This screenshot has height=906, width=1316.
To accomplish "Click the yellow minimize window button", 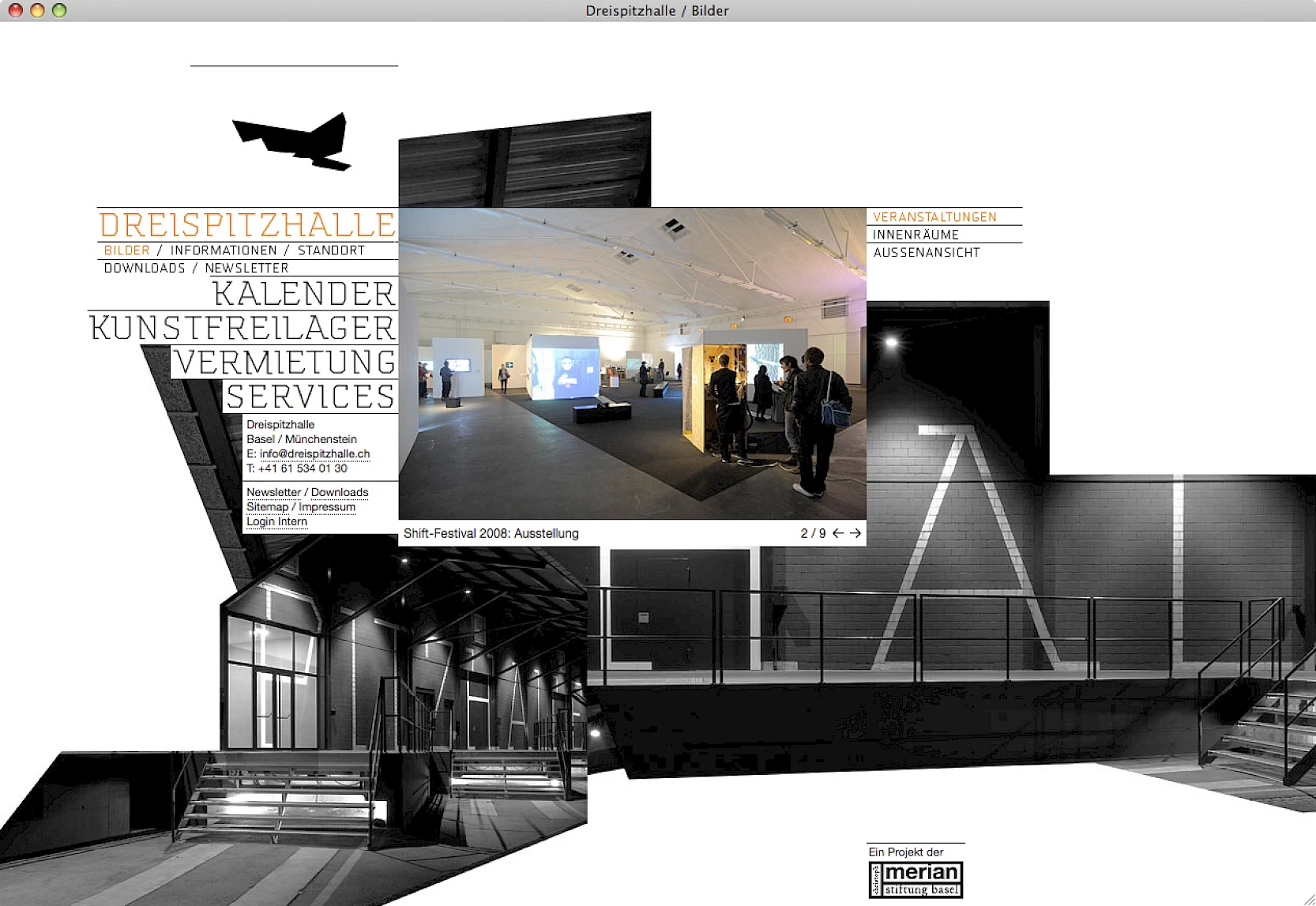I will [37, 10].
